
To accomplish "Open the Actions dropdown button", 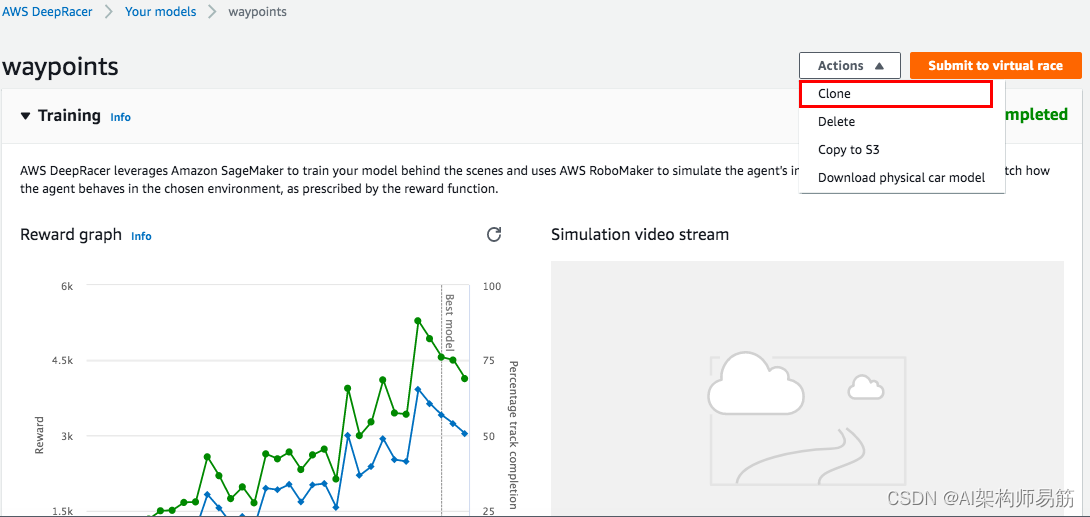I will (x=850, y=65).
